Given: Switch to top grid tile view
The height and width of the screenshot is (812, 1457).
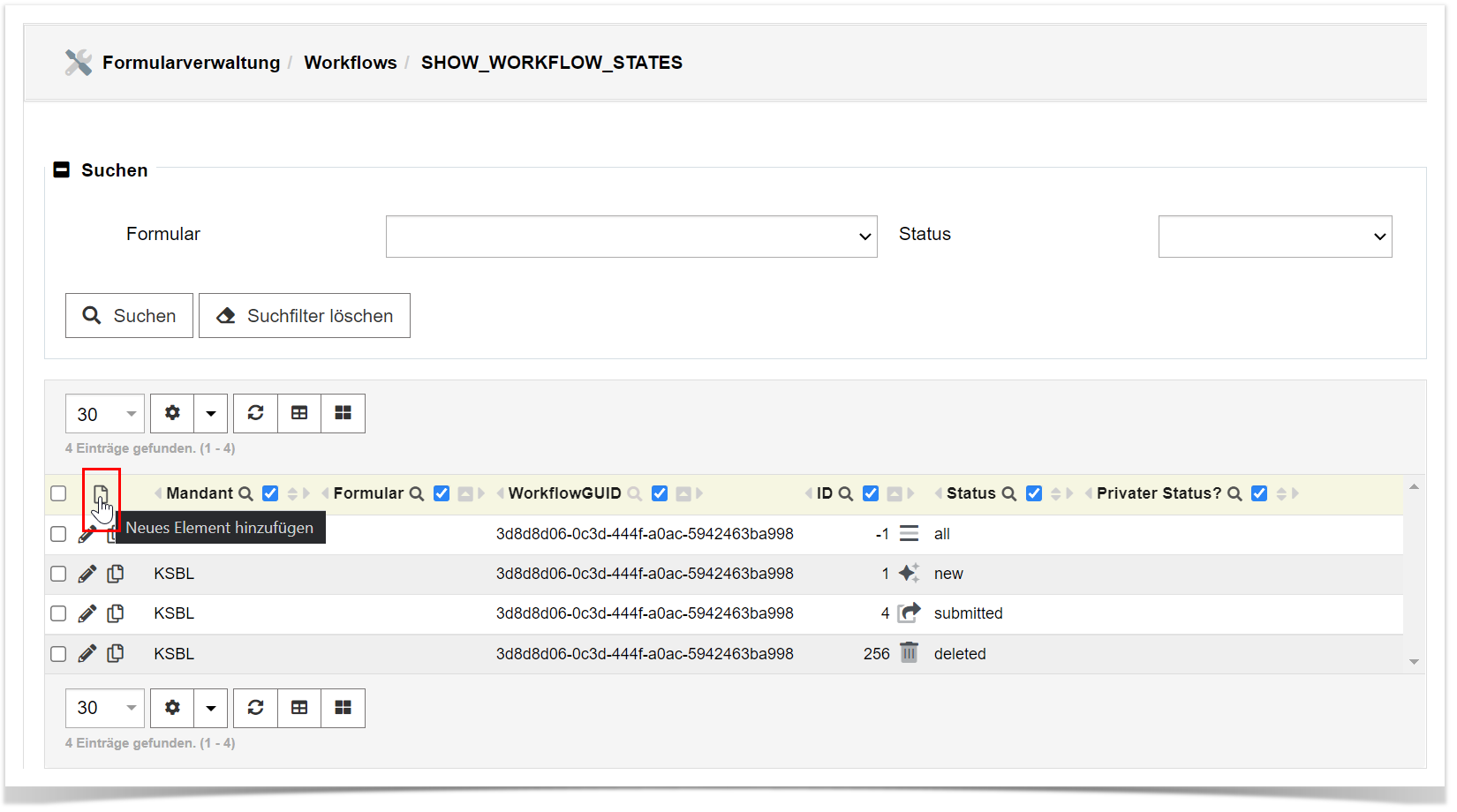Looking at the screenshot, I should [x=343, y=413].
